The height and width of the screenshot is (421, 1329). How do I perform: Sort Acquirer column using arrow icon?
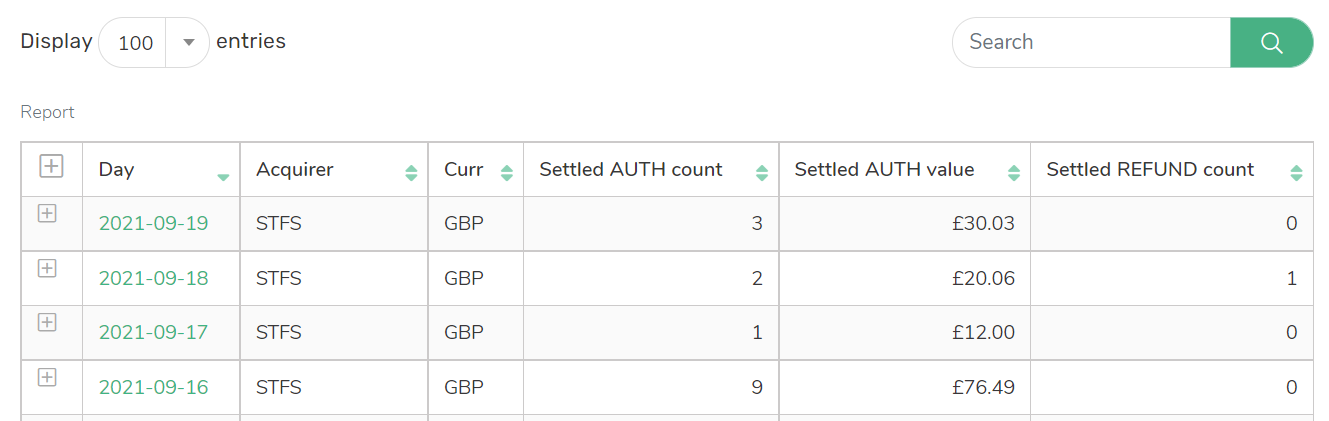click(411, 172)
